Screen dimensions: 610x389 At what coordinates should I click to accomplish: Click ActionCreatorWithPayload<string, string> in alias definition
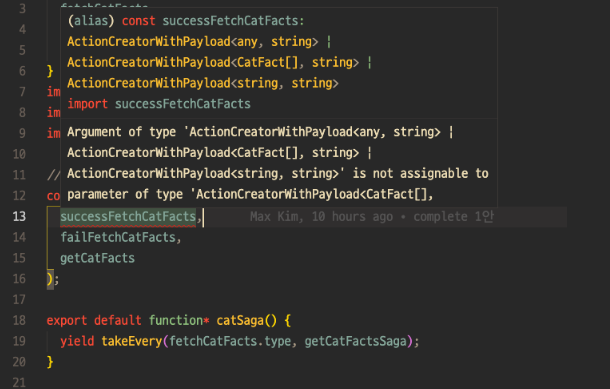coord(203,83)
